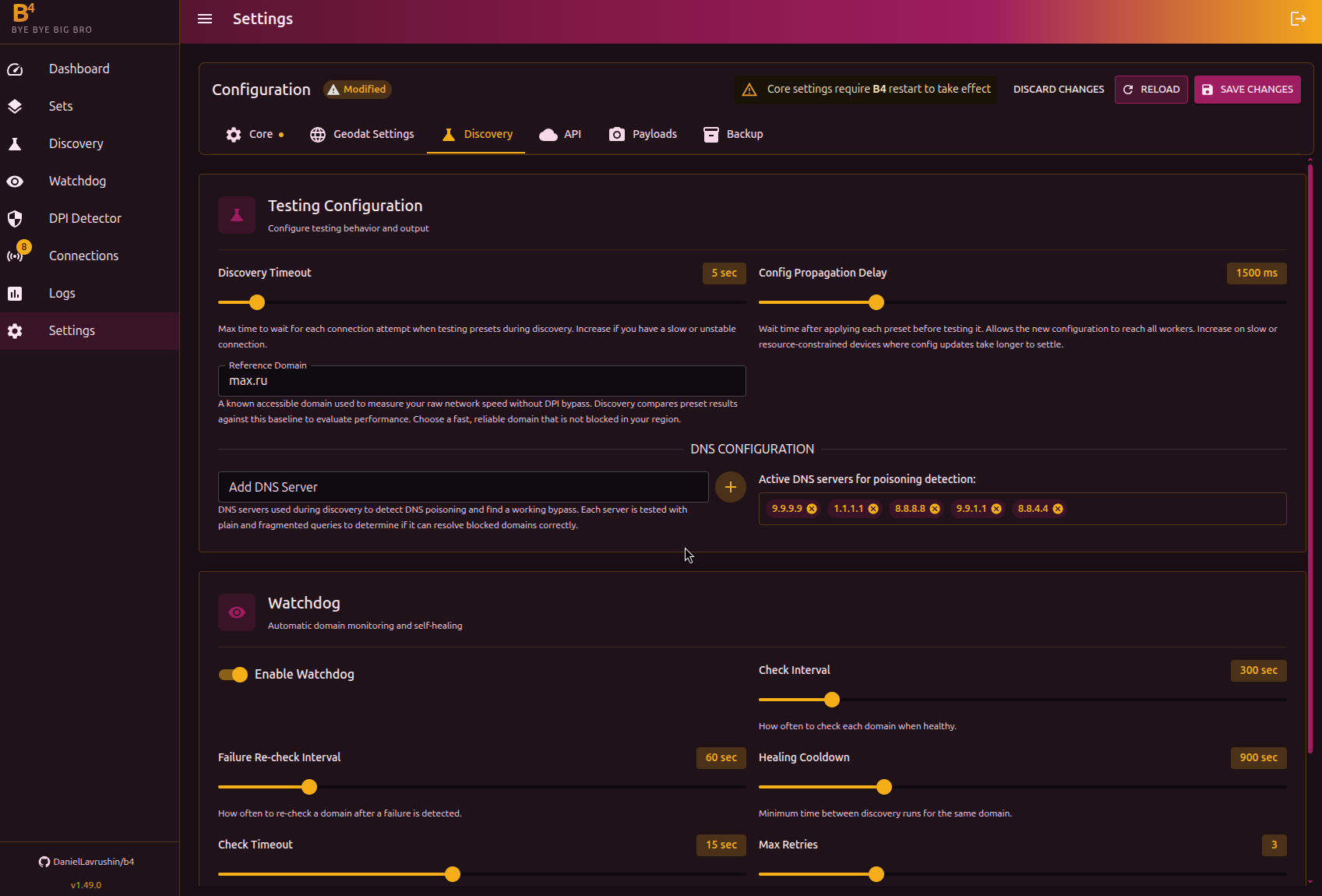Click the Reference Domain input field
The height and width of the screenshot is (896, 1322).
coord(481,381)
